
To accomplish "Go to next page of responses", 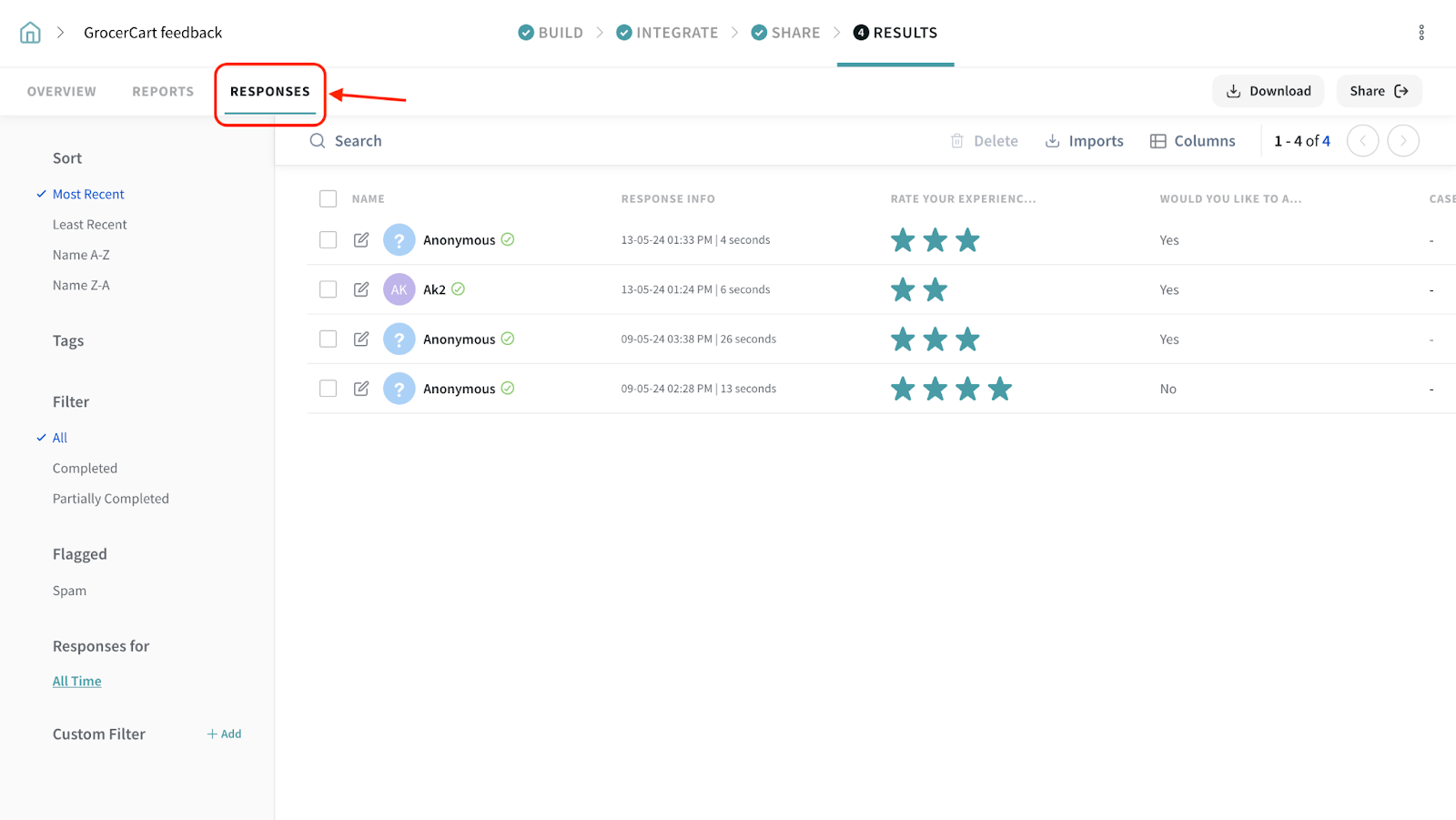I will (1402, 141).
